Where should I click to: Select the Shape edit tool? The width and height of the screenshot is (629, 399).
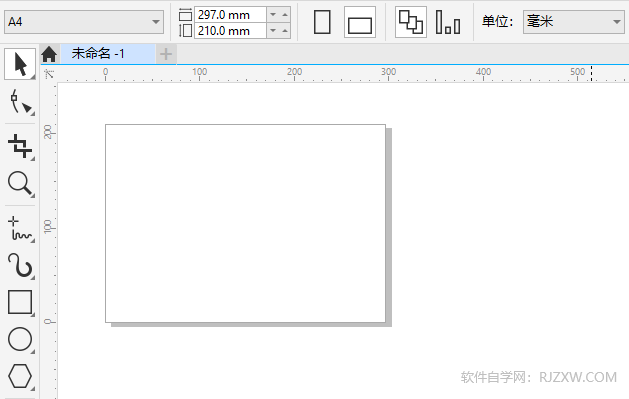point(20,101)
